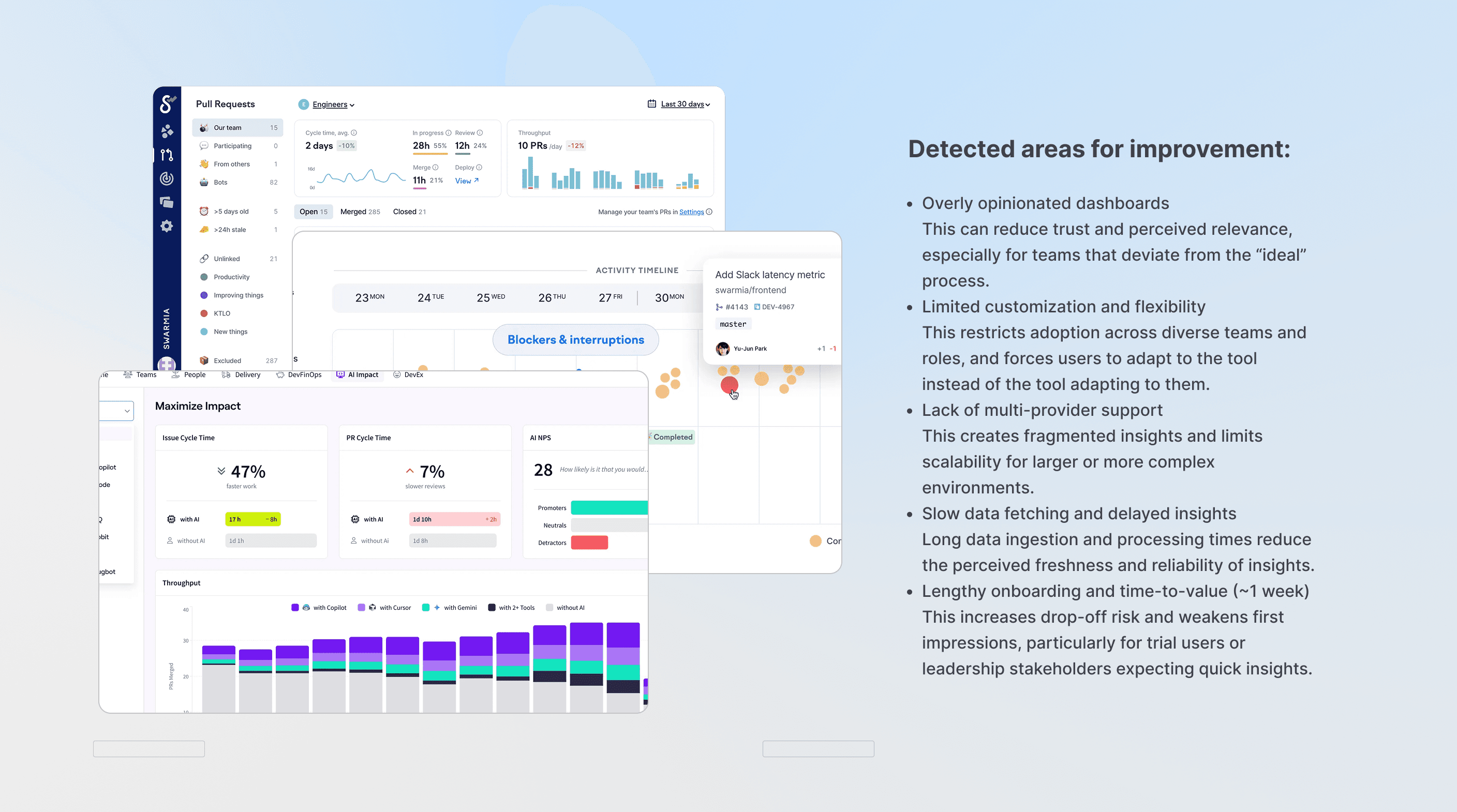This screenshot has width=1457, height=812.
Task: Expand the dropdown above Maximize Impact sidebar
Action: (127, 411)
